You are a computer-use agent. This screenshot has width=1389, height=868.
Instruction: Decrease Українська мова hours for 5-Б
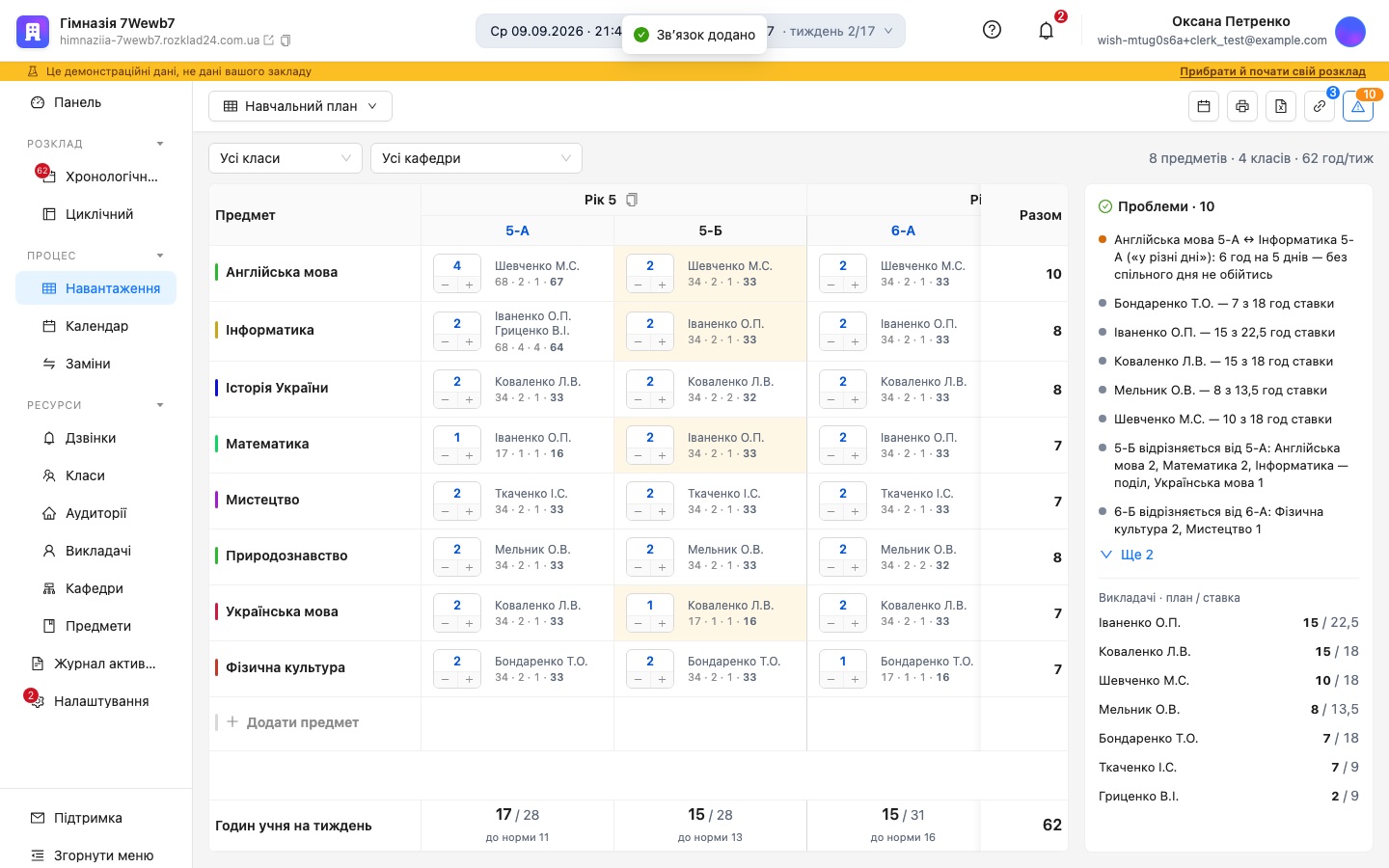(639, 624)
